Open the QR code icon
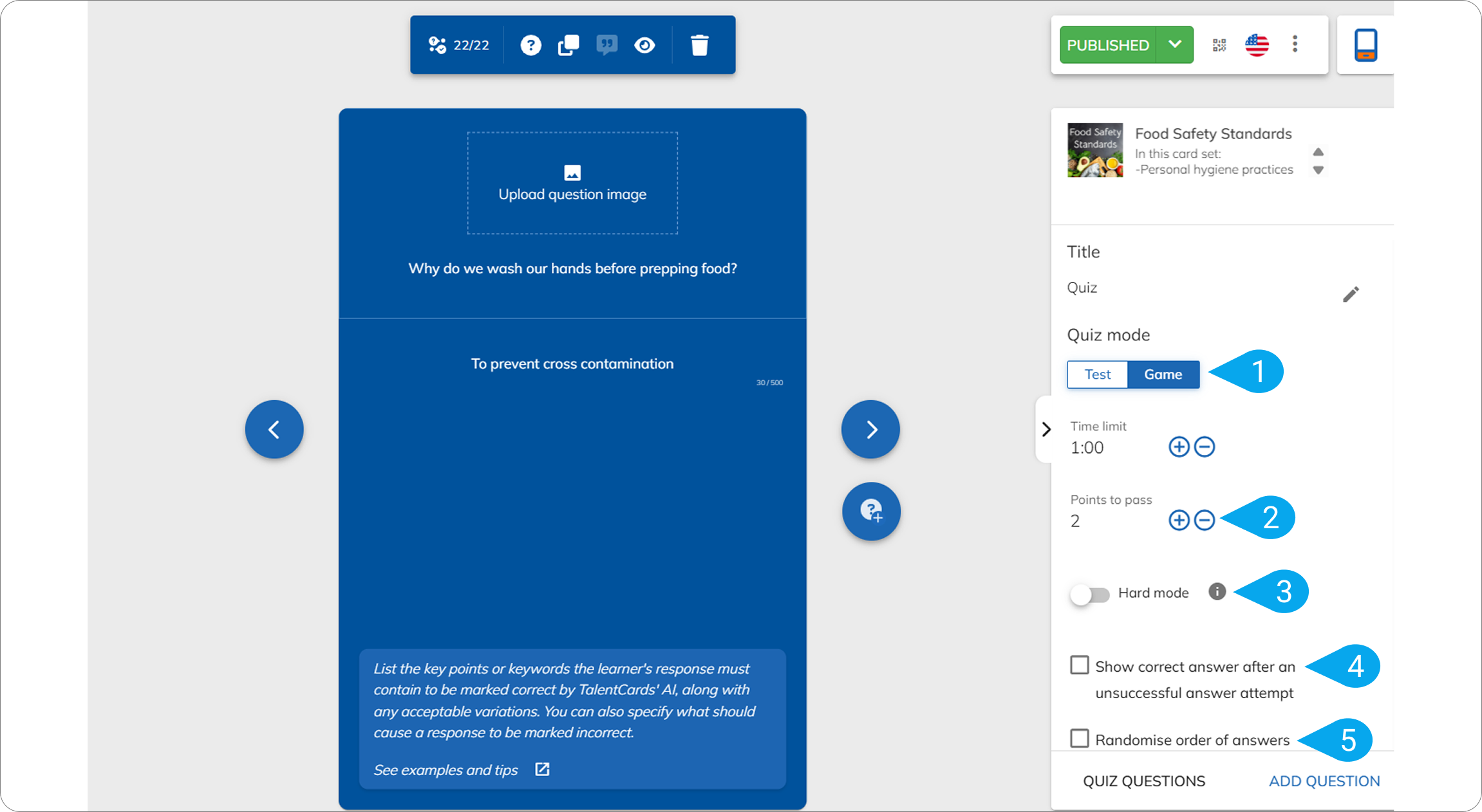1482x812 pixels. tap(1219, 45)
